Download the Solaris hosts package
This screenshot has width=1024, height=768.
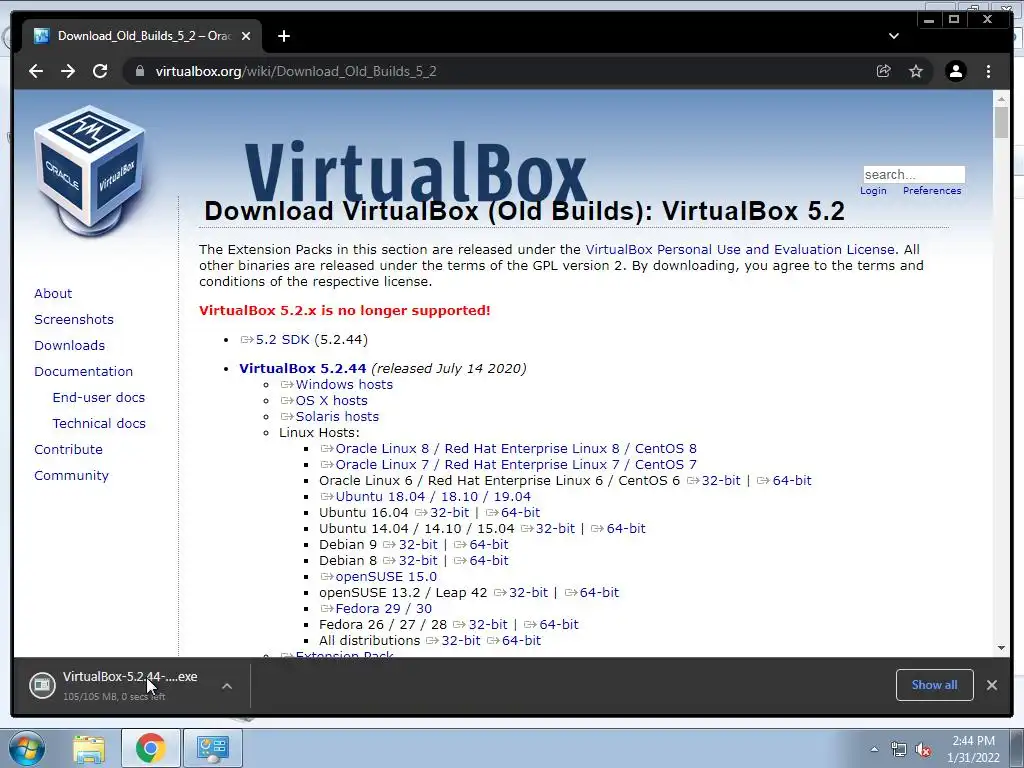pyautogui.click(x=330, y=417)
